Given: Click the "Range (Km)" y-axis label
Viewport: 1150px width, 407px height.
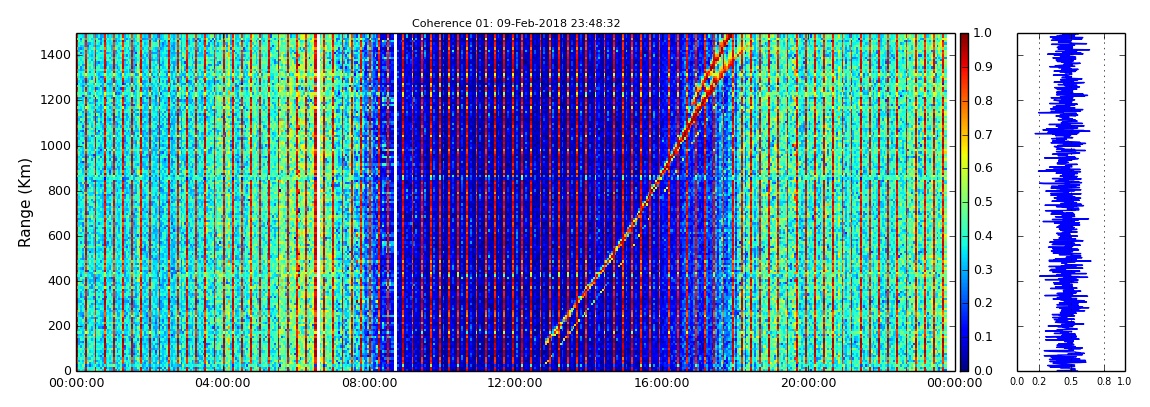Looking at the screenshot, I should point(24,202).
